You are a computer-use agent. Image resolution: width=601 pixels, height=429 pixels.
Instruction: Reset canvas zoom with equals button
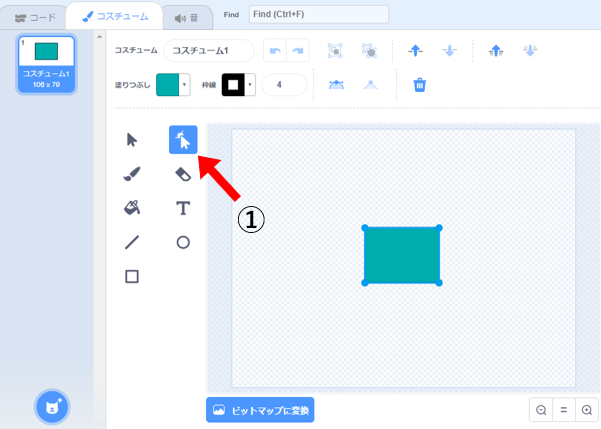click(563, 410)
